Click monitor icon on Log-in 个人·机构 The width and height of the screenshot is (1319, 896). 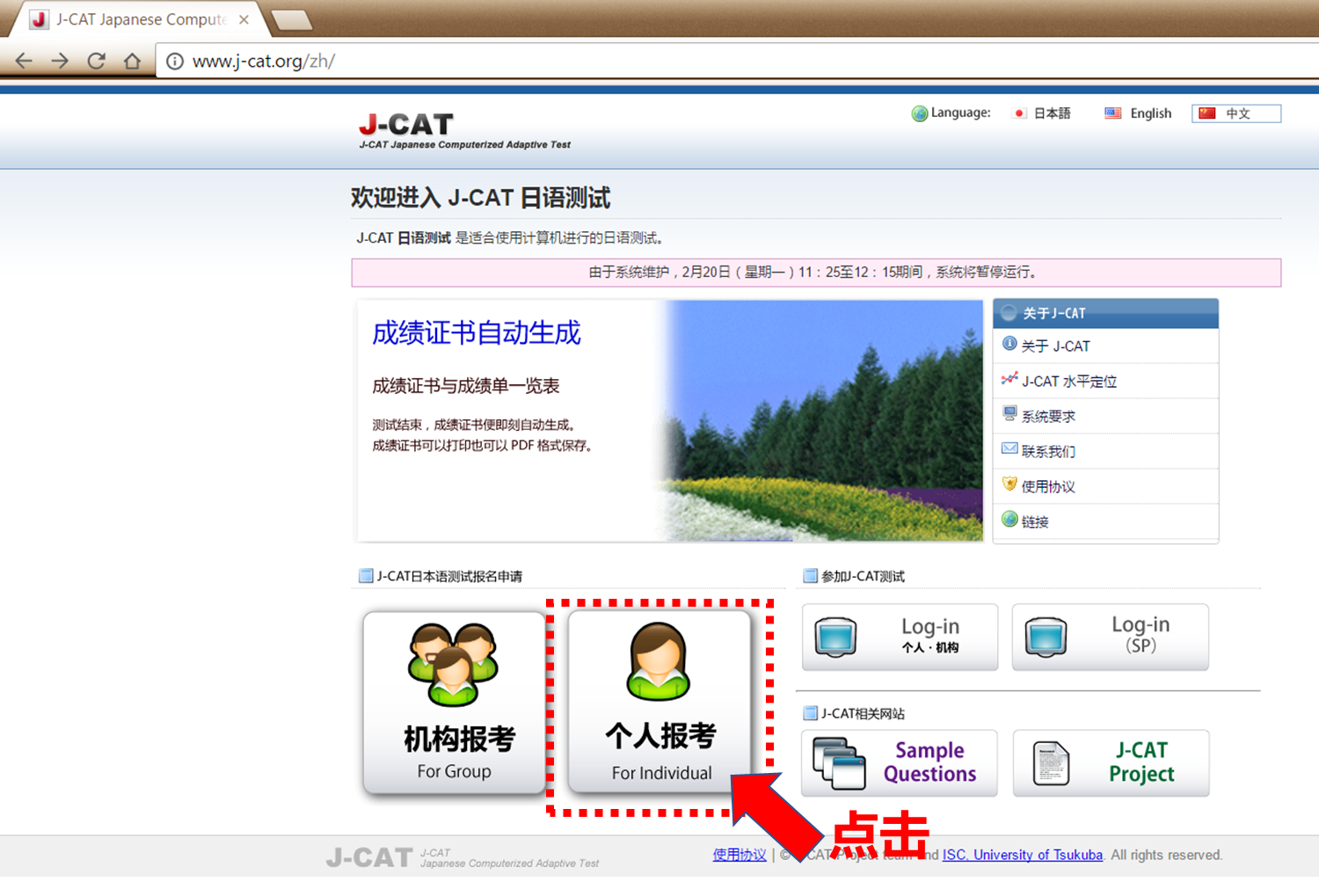(835, 637)
